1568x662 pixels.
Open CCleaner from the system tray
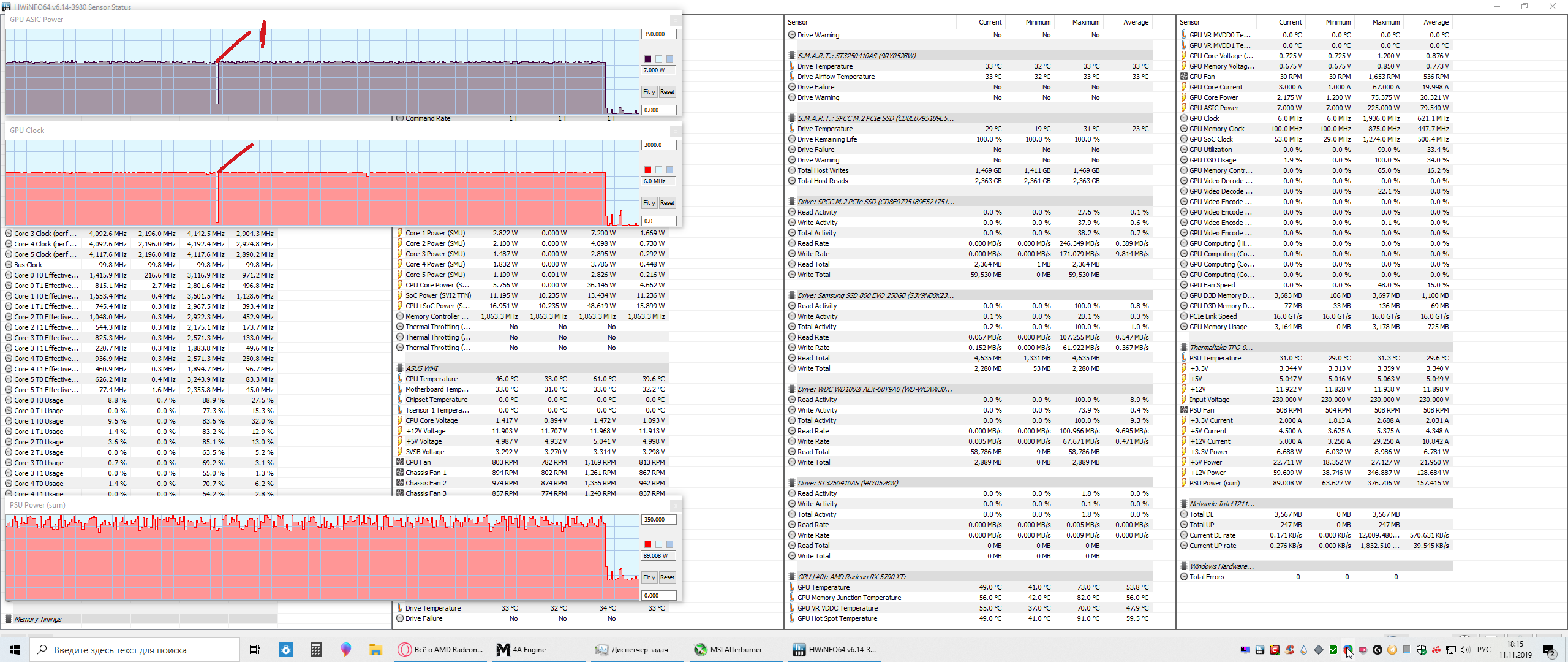[1289, 650]
